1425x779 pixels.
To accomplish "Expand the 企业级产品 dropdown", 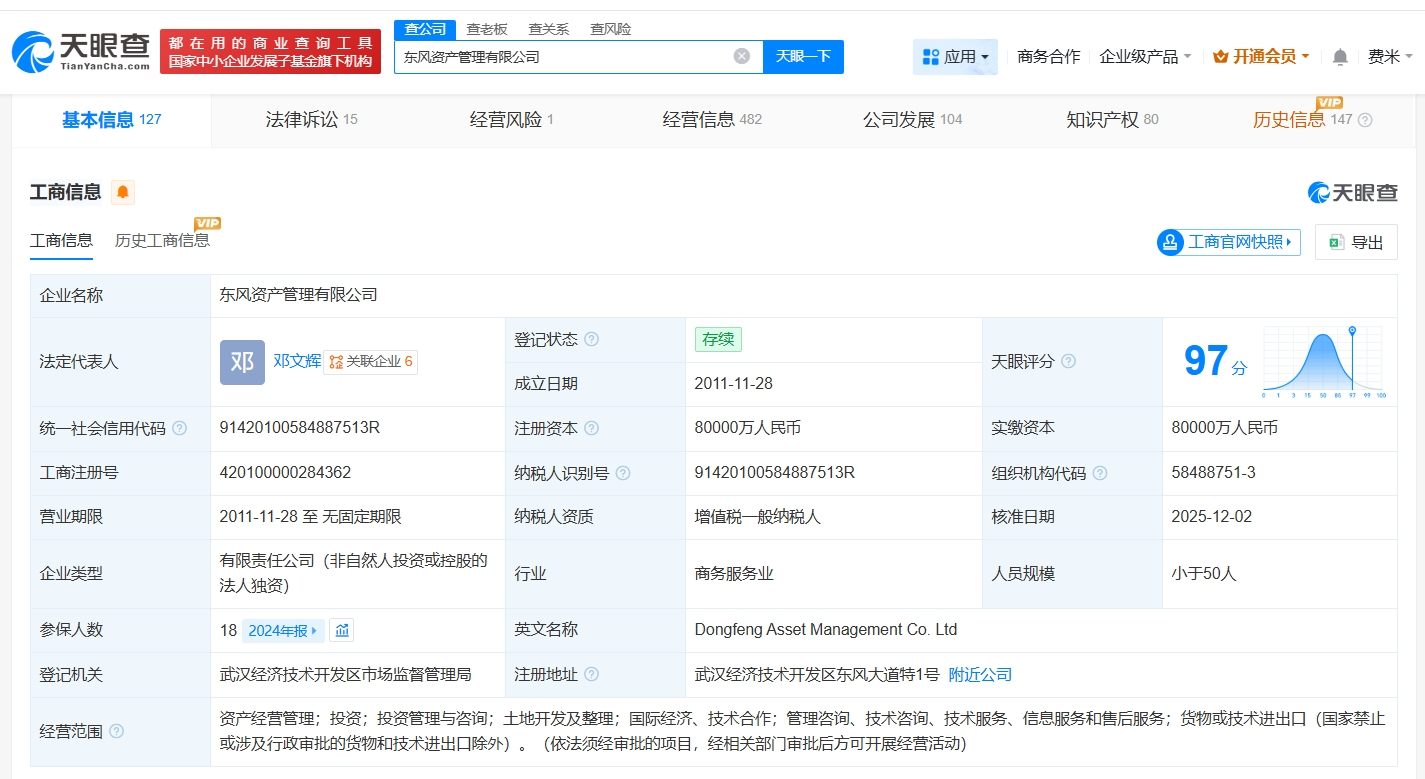I will pyautogui.click(x=1145, y=57).
